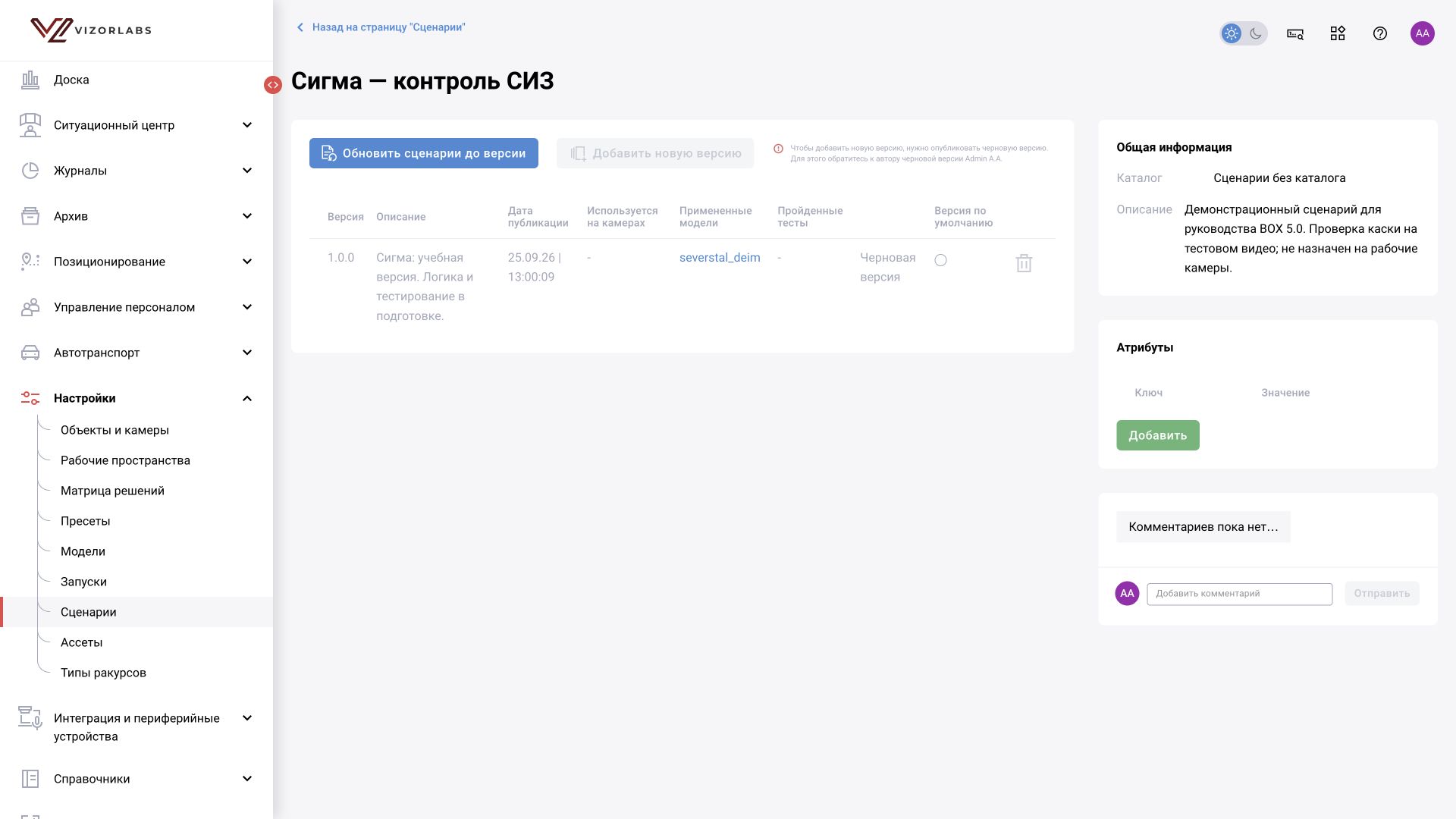Viewport: 1456px width, 819px height.
Task: Set version 1.0.0 as default radio
Action: (x=940, y=260)
